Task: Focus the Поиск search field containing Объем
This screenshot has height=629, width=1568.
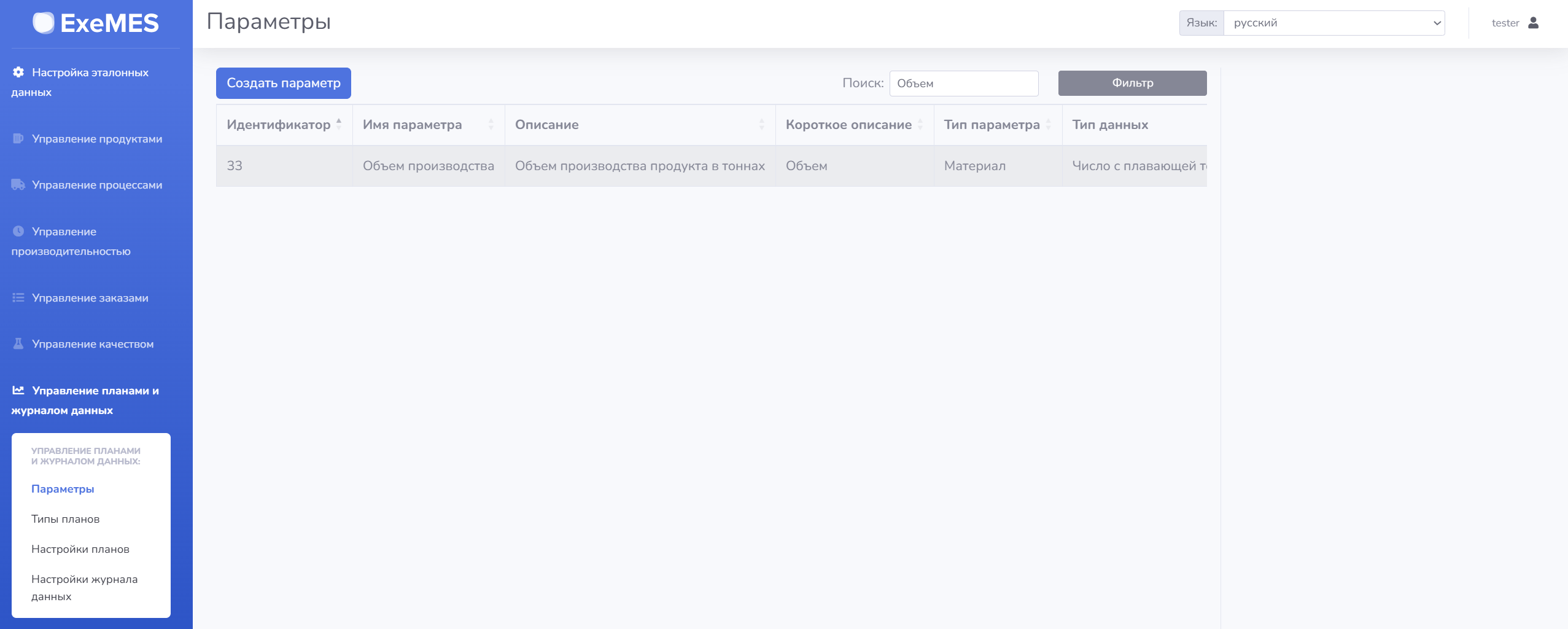Action: point(964,84)
